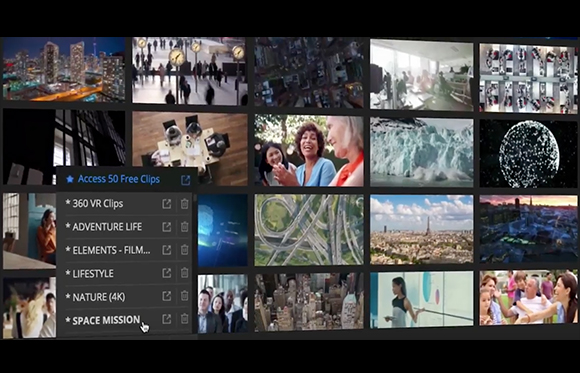The width and height of the screenshot is (580, 373).
Task: Open the family playing outdoors clip thumbnail
Action: [528, 298]
